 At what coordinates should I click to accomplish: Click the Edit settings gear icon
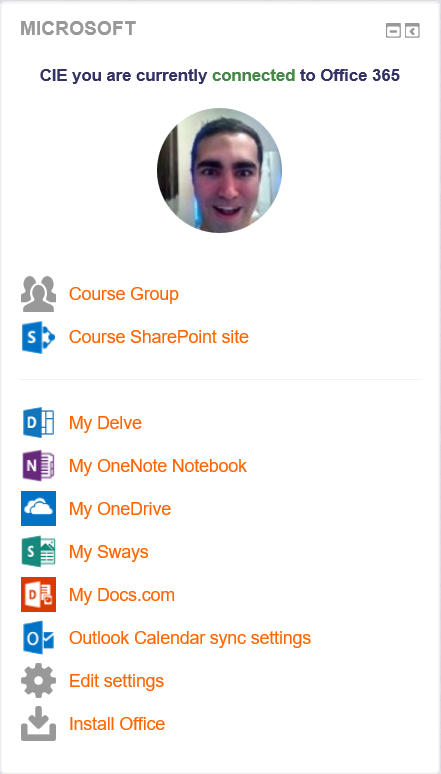38,681
